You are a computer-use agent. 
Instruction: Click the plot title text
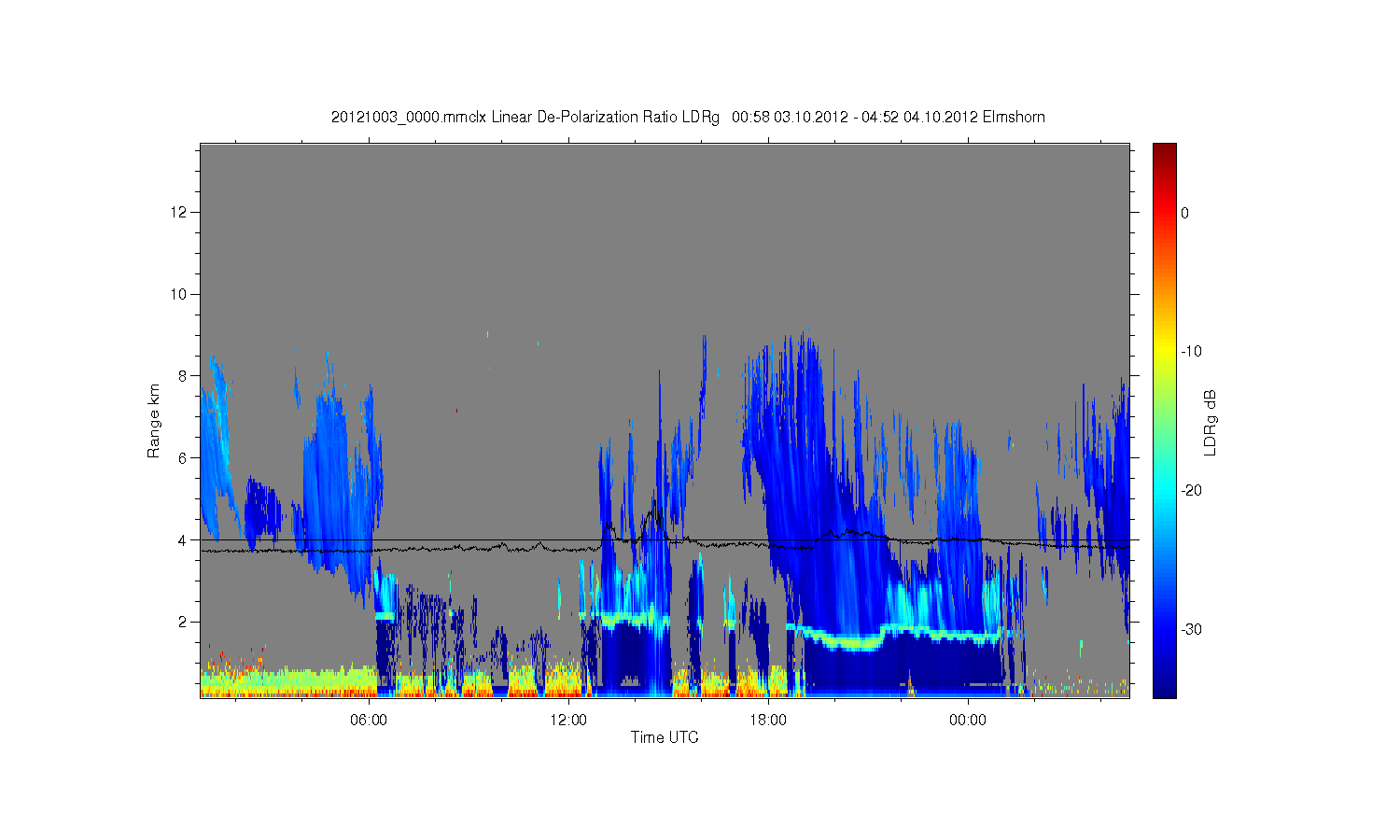tap(688, 118)
